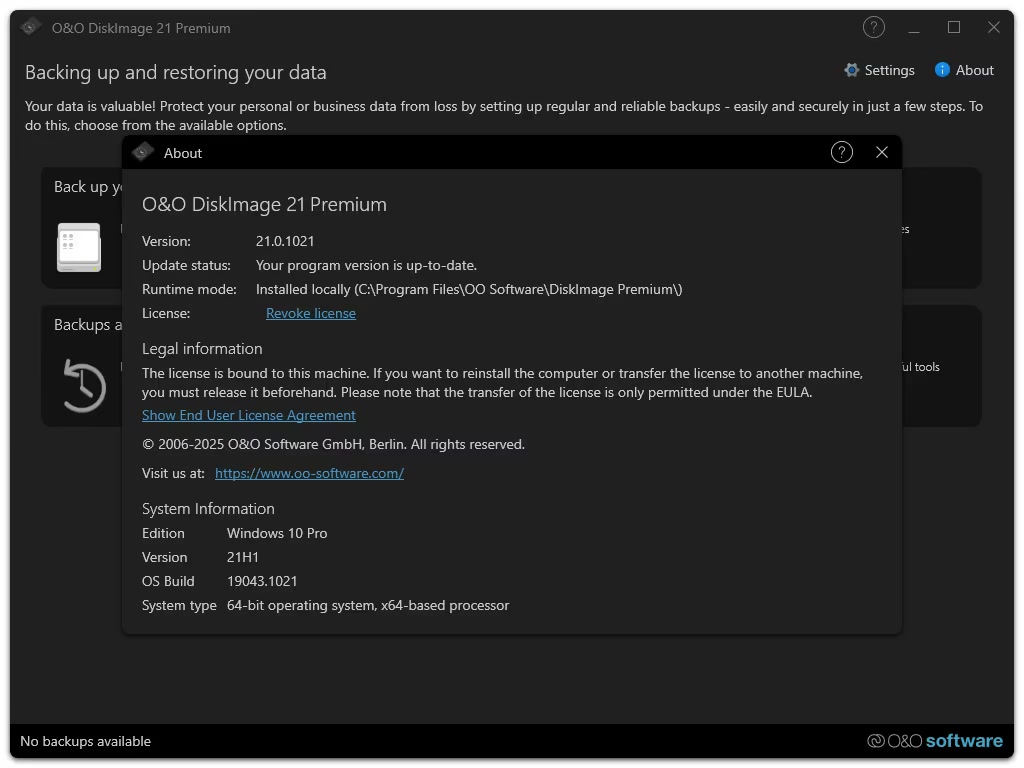
Task: Close the About dialog
Action: tap(882, 153)
